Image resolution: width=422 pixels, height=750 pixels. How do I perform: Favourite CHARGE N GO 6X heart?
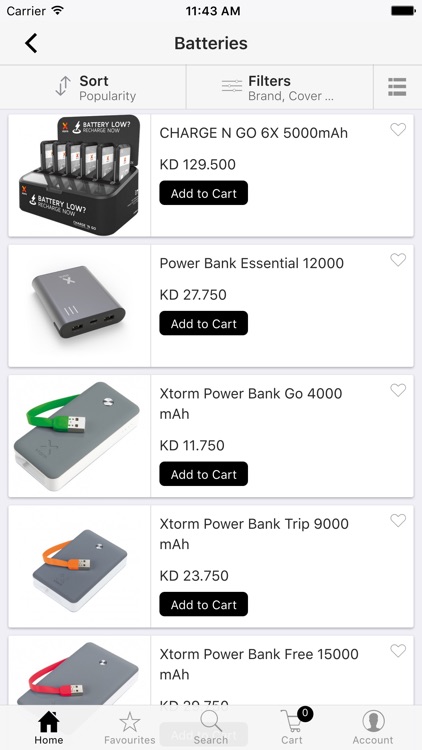pos(398,129)
